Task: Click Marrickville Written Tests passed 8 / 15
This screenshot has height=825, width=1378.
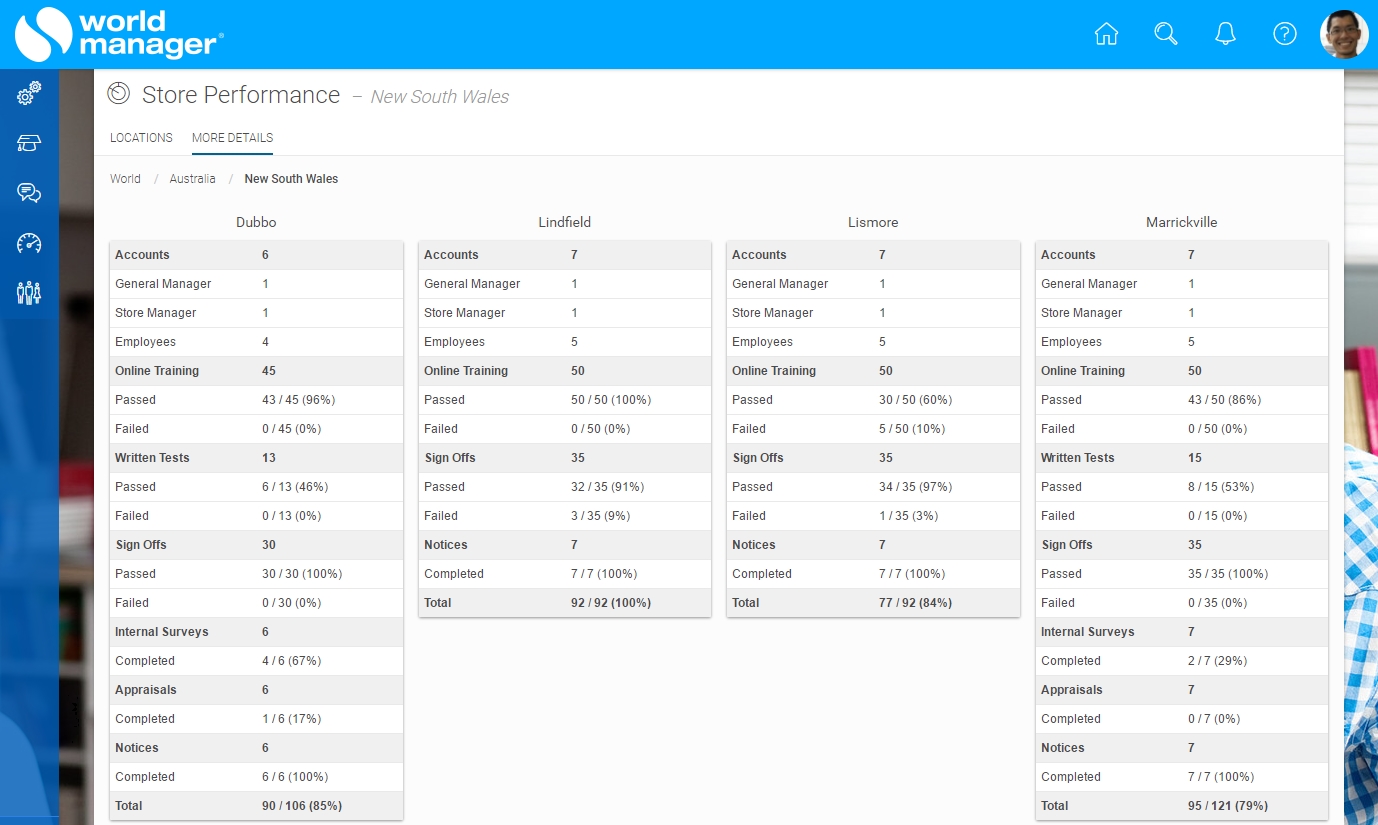Action: click(1221, 487)
